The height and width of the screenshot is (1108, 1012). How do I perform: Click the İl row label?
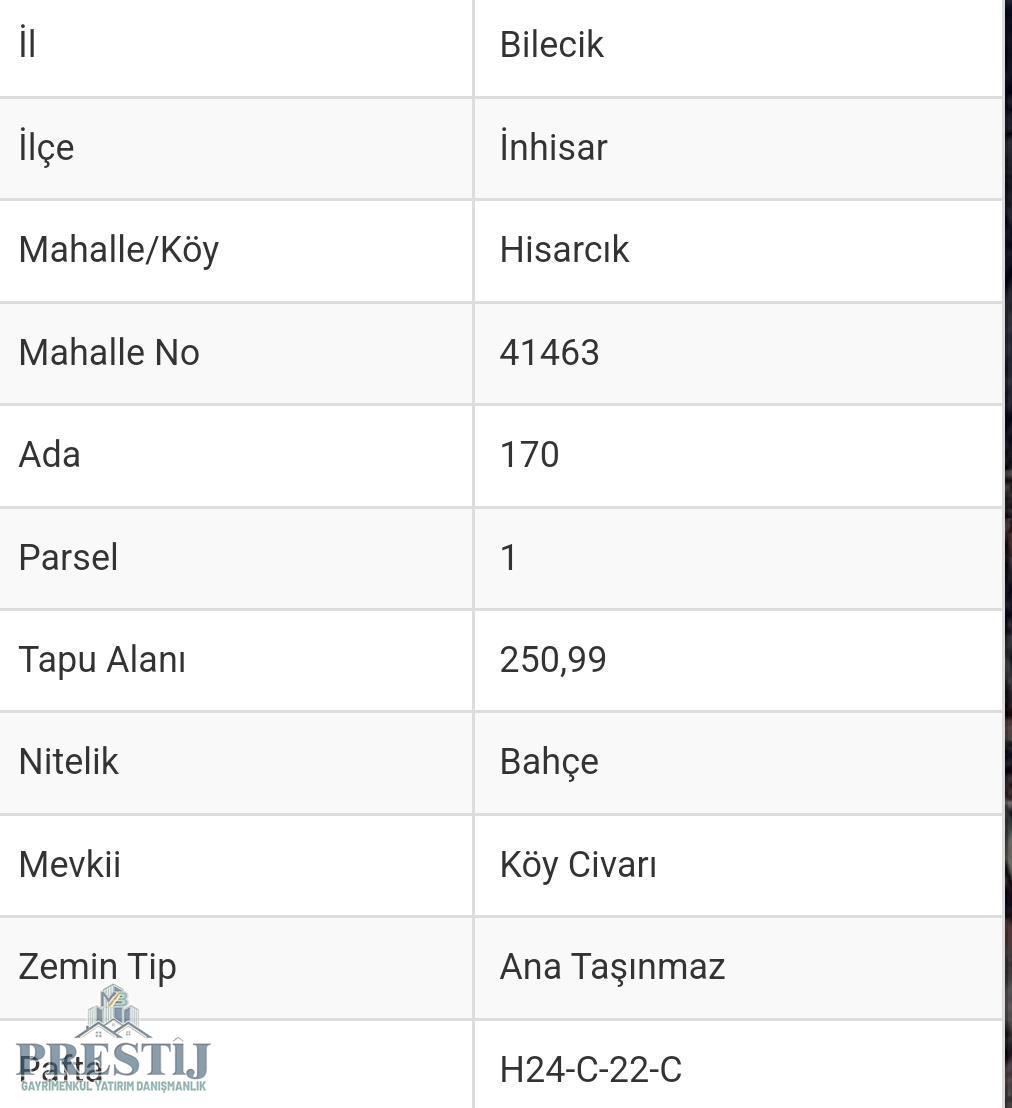27,43
